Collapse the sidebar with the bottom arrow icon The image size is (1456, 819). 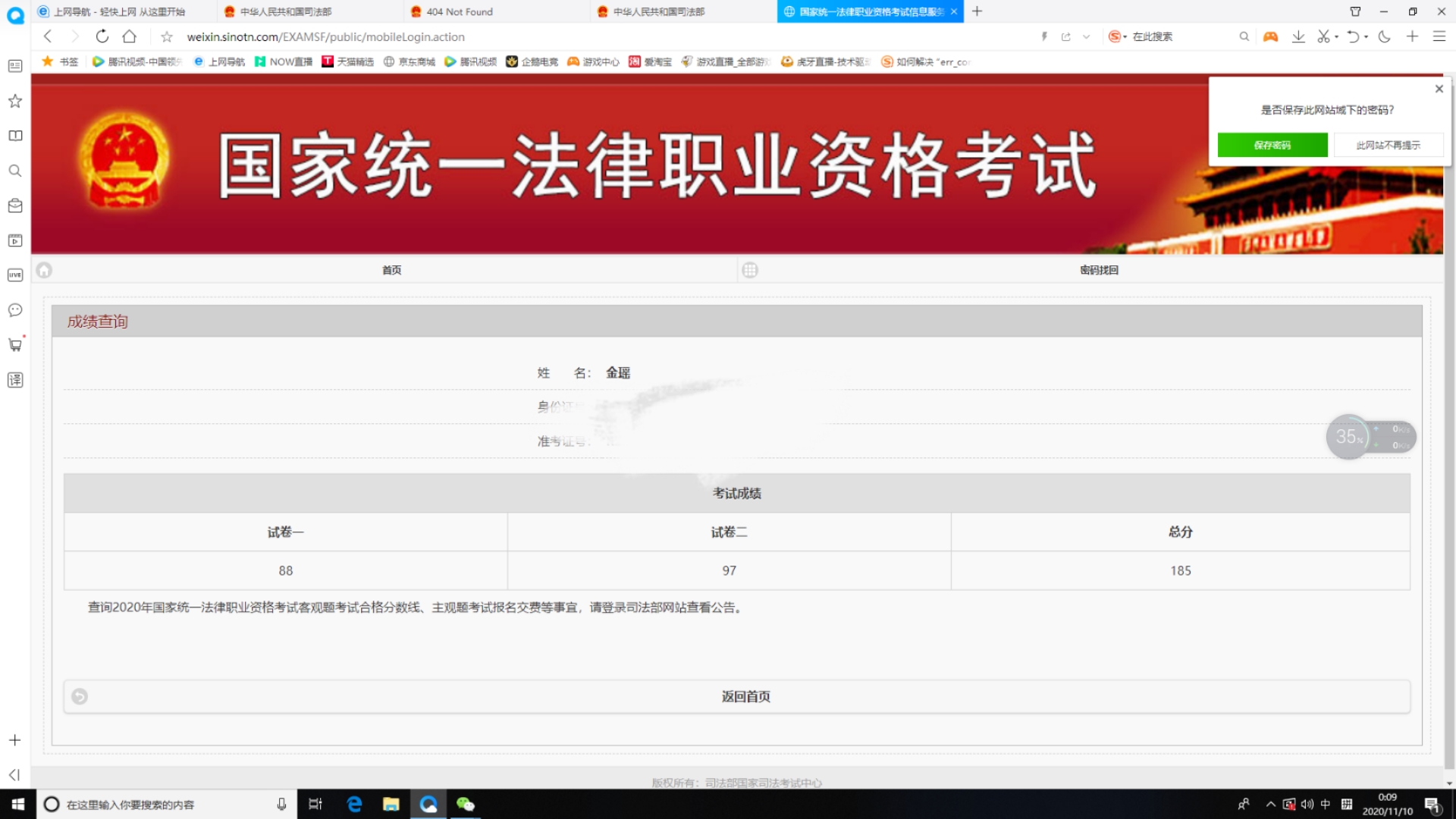tap(14, 774)
